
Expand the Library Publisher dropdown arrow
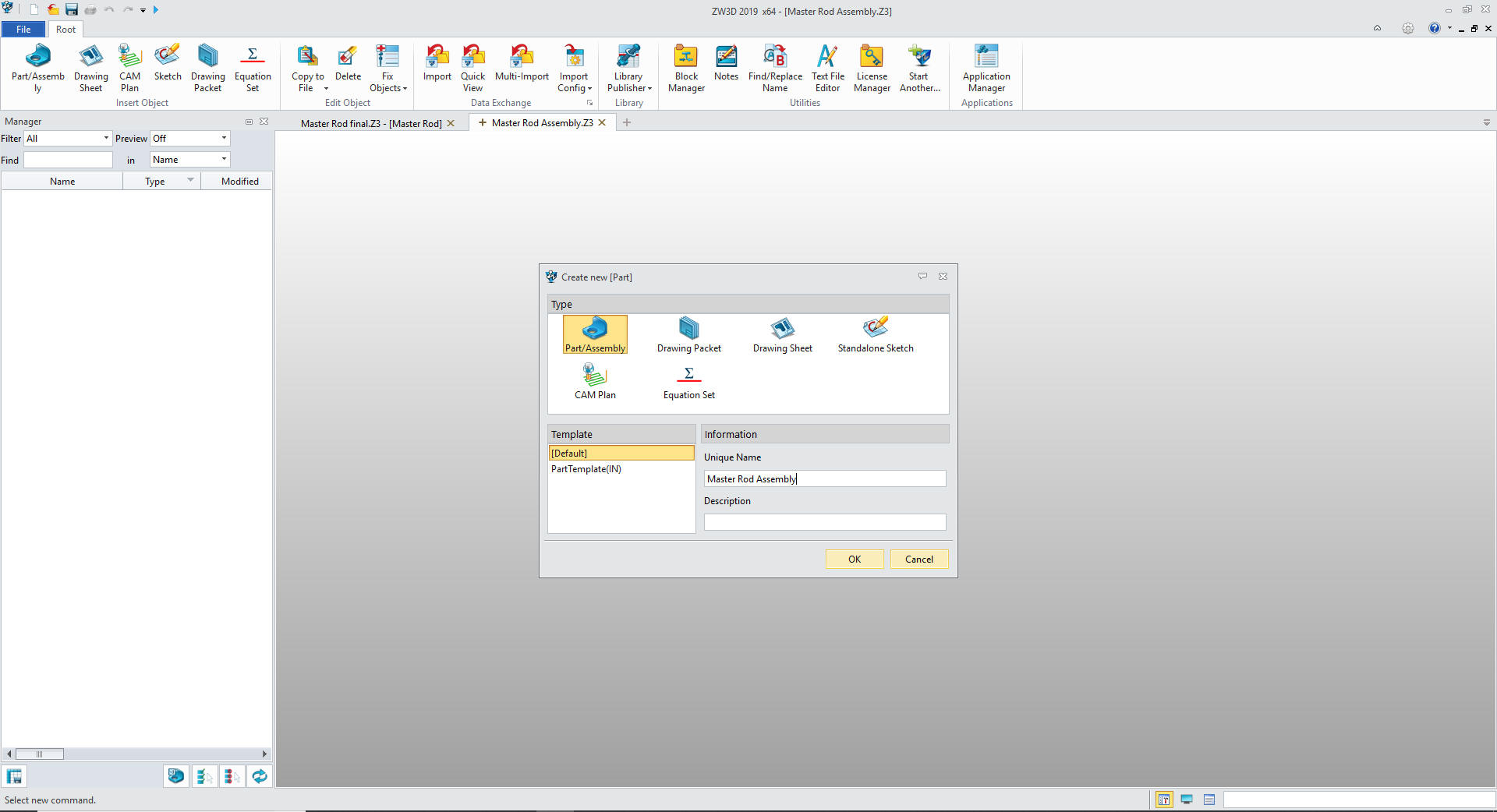click(x=649, y=89)
